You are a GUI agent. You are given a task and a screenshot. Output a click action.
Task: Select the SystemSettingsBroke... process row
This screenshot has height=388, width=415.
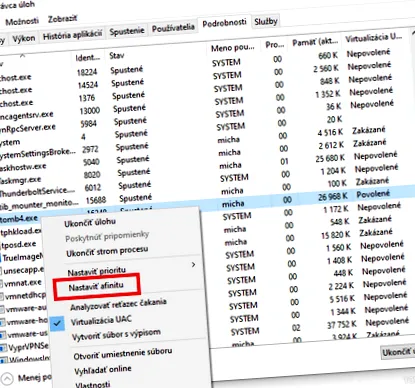click(38, 154)
